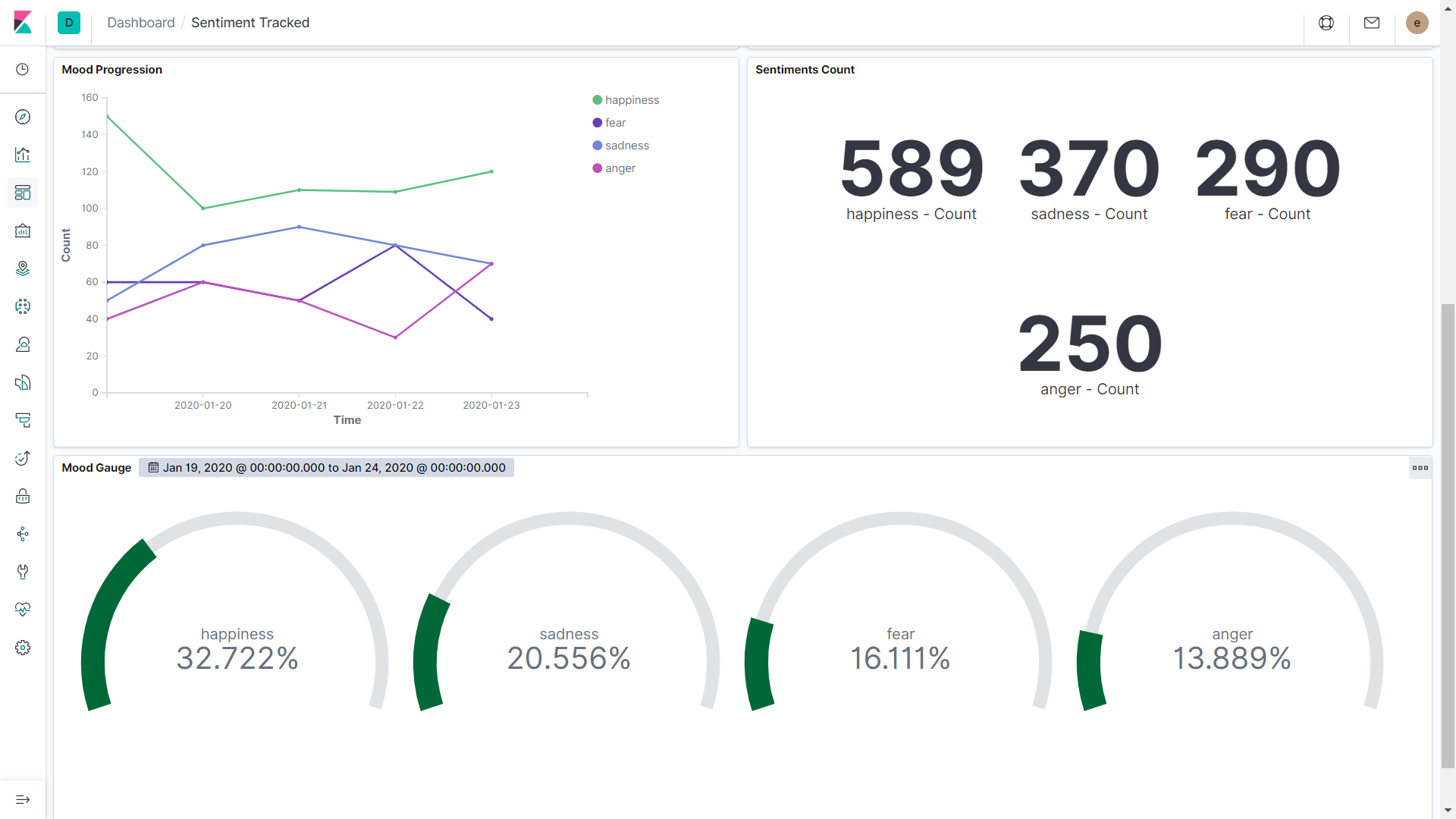This screenshot has height=819, width=1456.
Task: Go to Dashboard breadcrumb link
Action: coord(141,23)
